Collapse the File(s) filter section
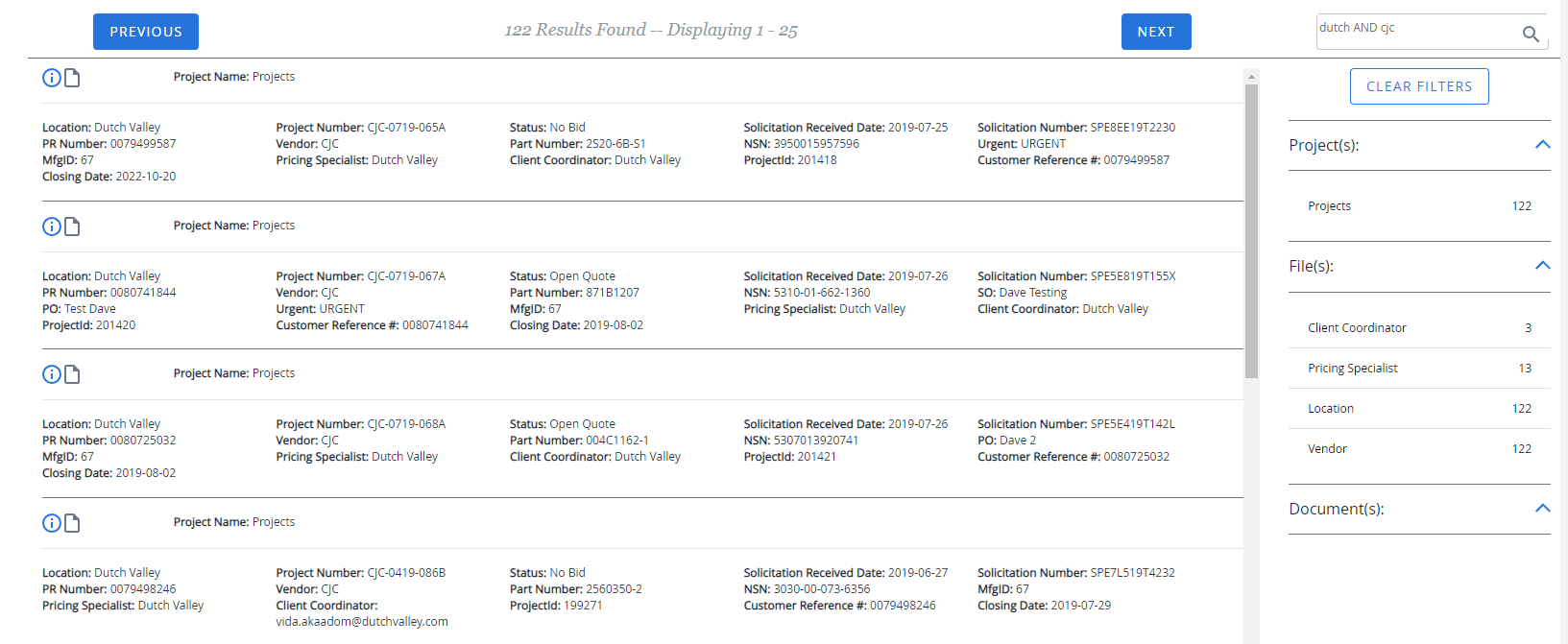The image size is (1568, 644). click(x=1542, y=266)
